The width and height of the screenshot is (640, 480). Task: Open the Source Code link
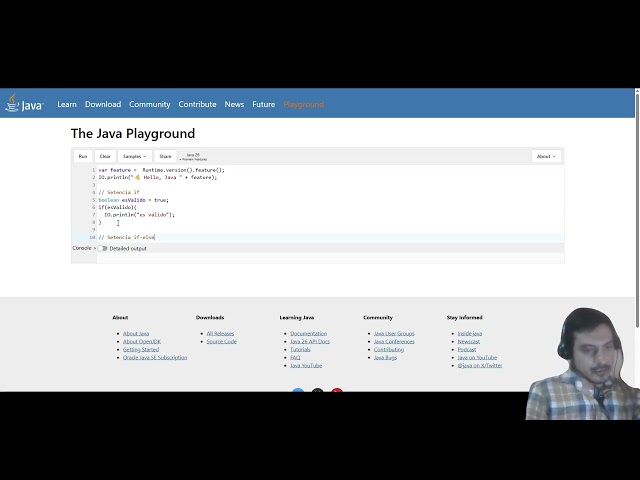coord(222,341)
